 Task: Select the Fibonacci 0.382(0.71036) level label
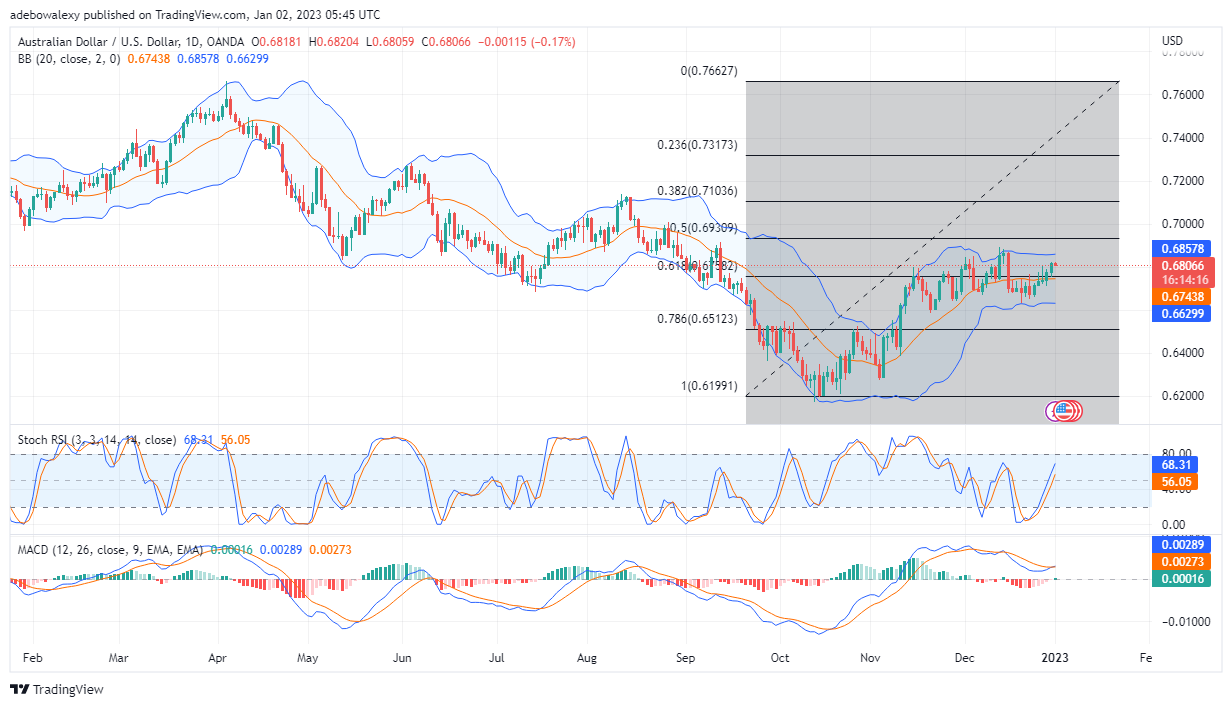pos(697,191)
